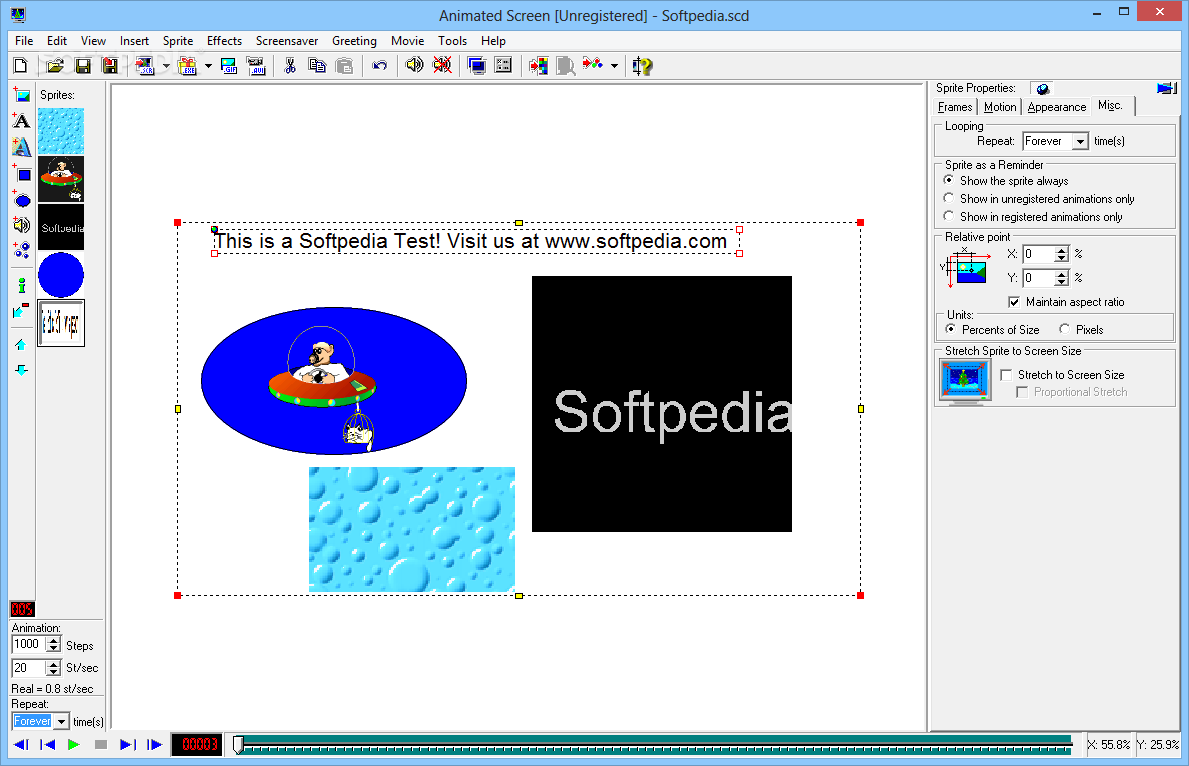The height and width of the screenshot is (766, 1189).
Task: Switch to the Motion tab
Action: click(1000, 107)
